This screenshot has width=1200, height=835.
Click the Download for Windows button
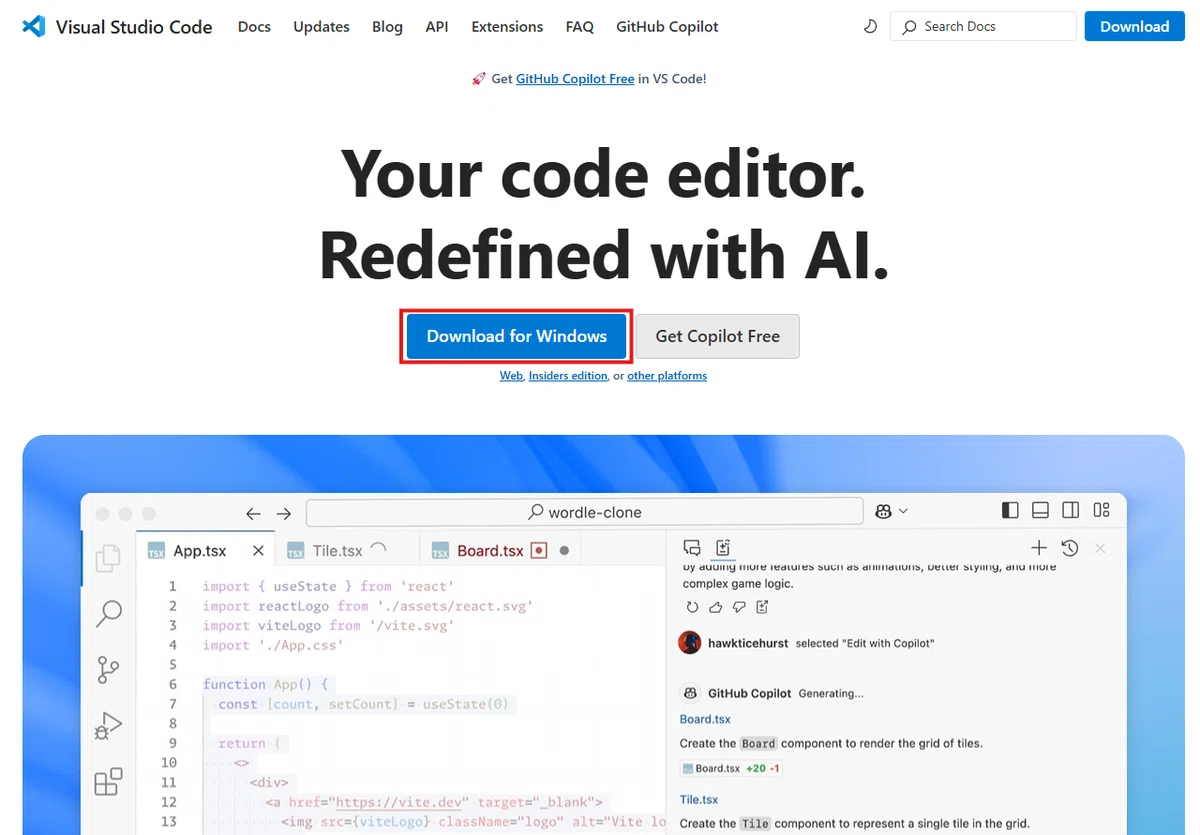(517, 336)
